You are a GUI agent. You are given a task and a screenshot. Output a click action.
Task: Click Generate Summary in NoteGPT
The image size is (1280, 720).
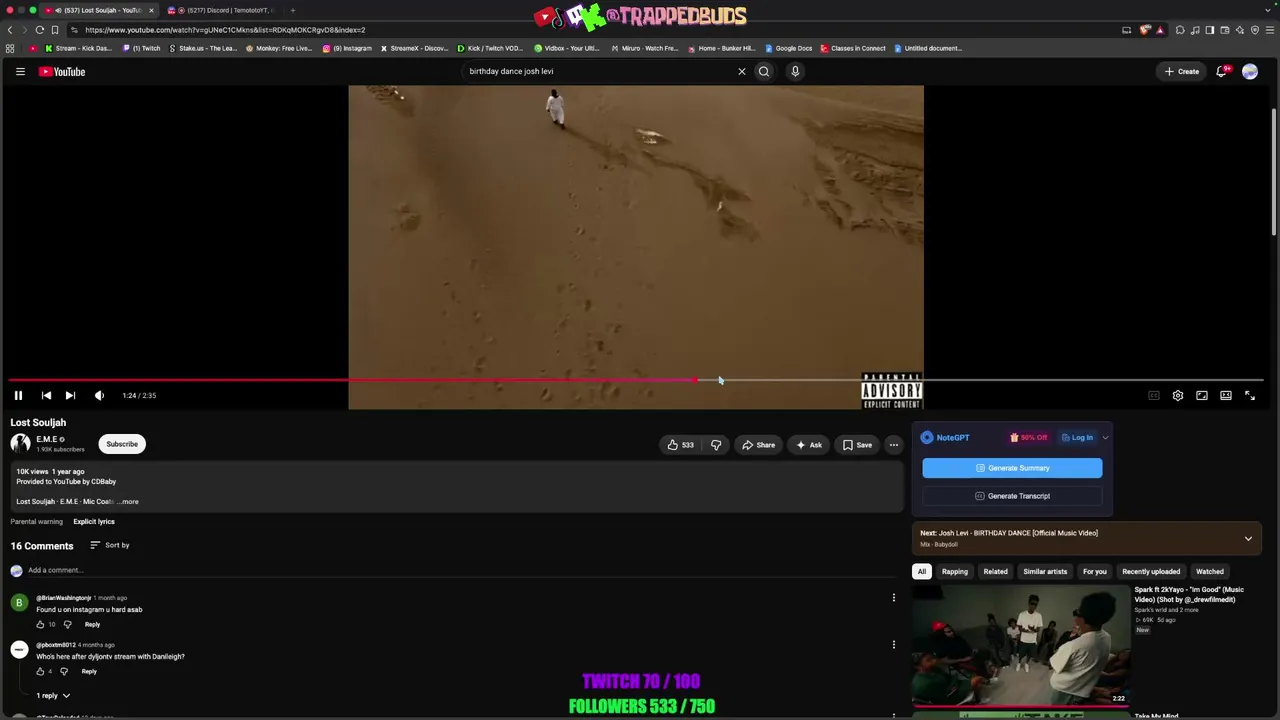pyautogui.click(x=1012, y=468)
